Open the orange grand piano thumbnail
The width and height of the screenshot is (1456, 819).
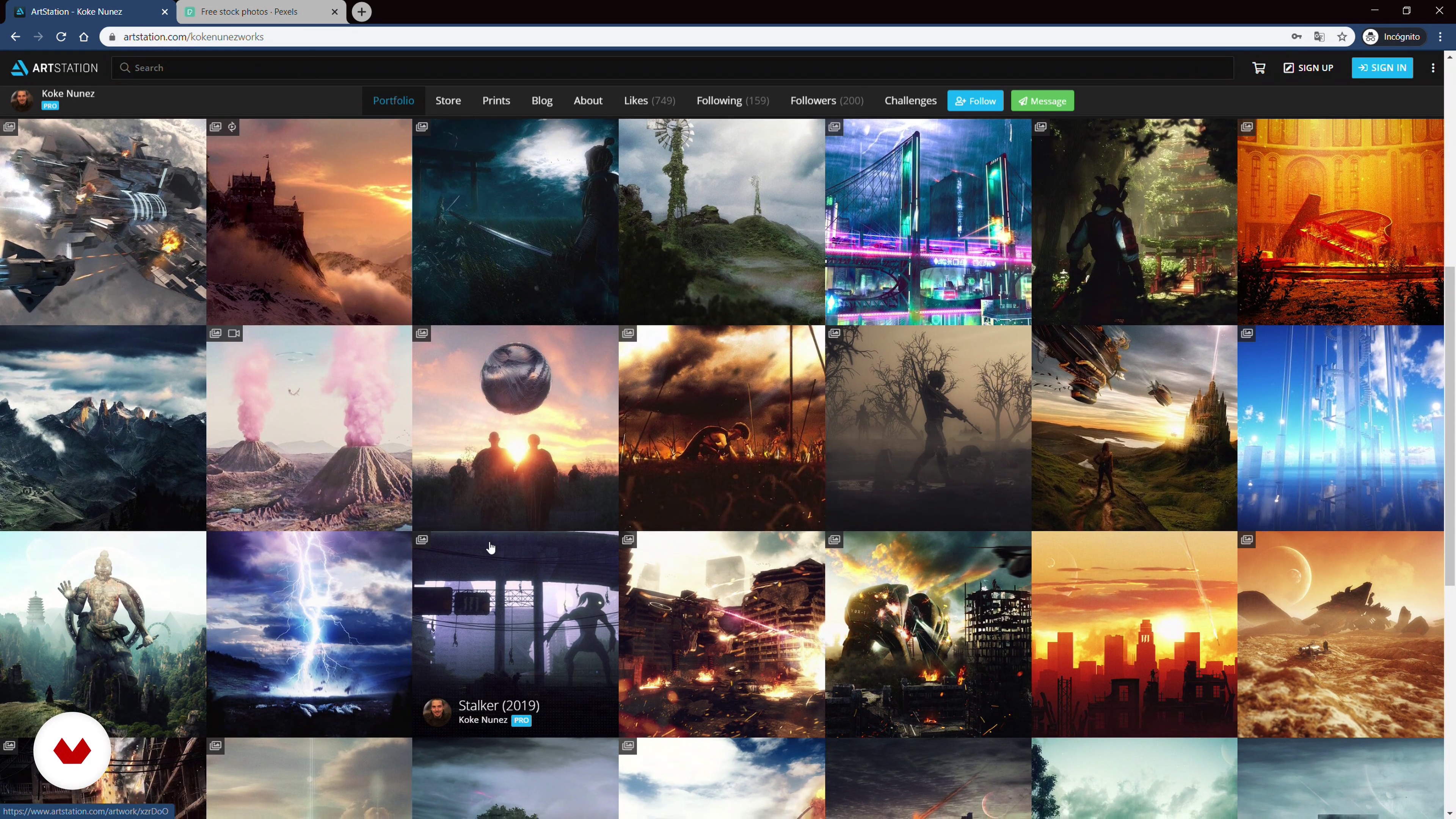coord(1341,221)
